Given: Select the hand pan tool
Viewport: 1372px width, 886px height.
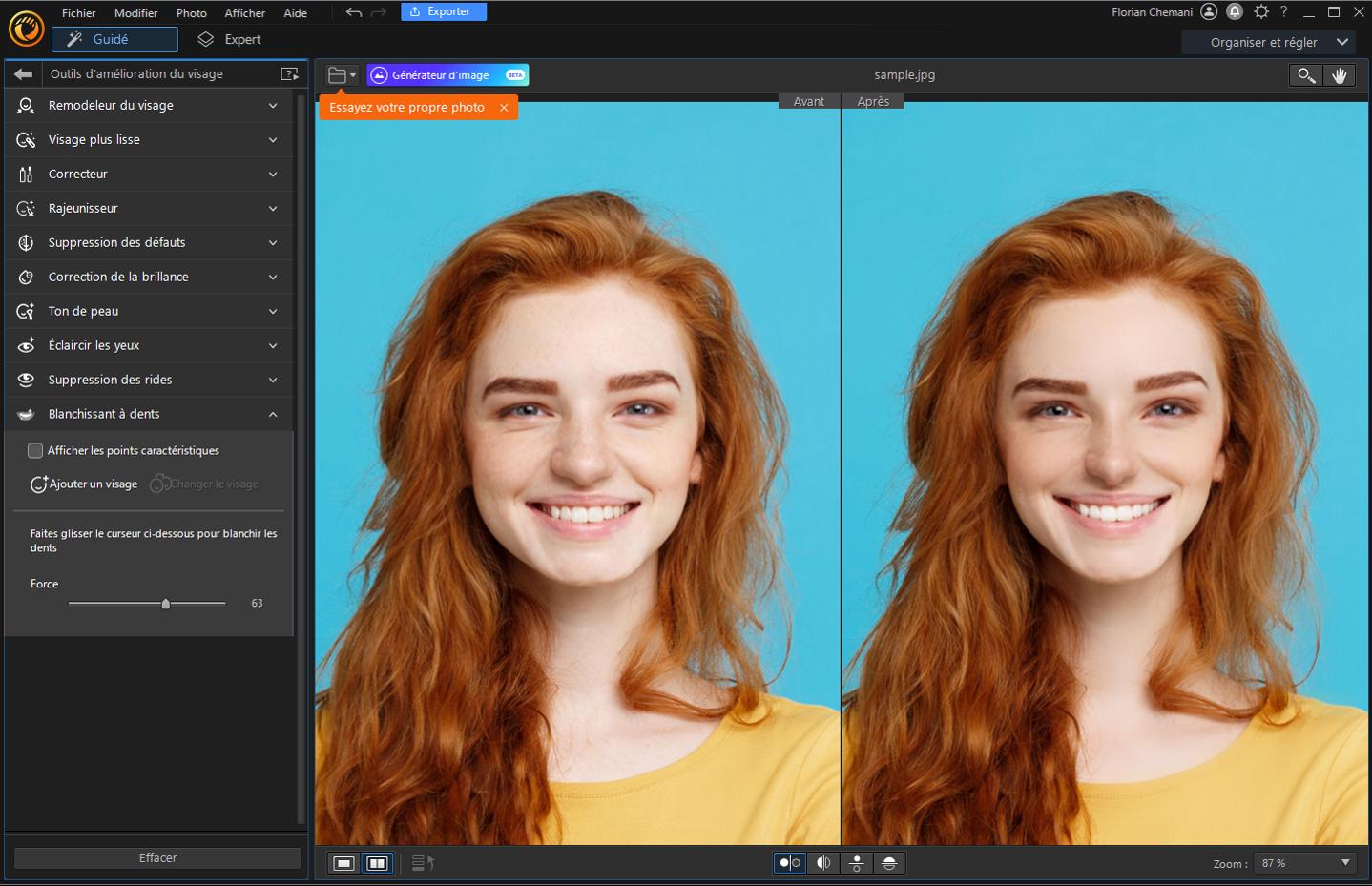Looking at the screenshot, I should coord(1340,75).
